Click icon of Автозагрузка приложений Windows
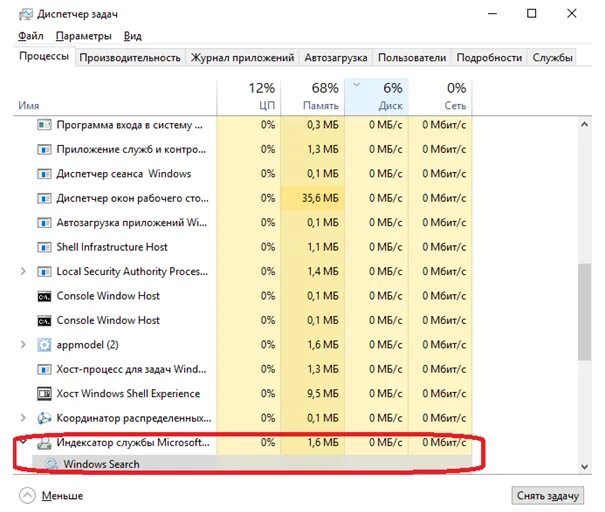 [x=44, y=223]
